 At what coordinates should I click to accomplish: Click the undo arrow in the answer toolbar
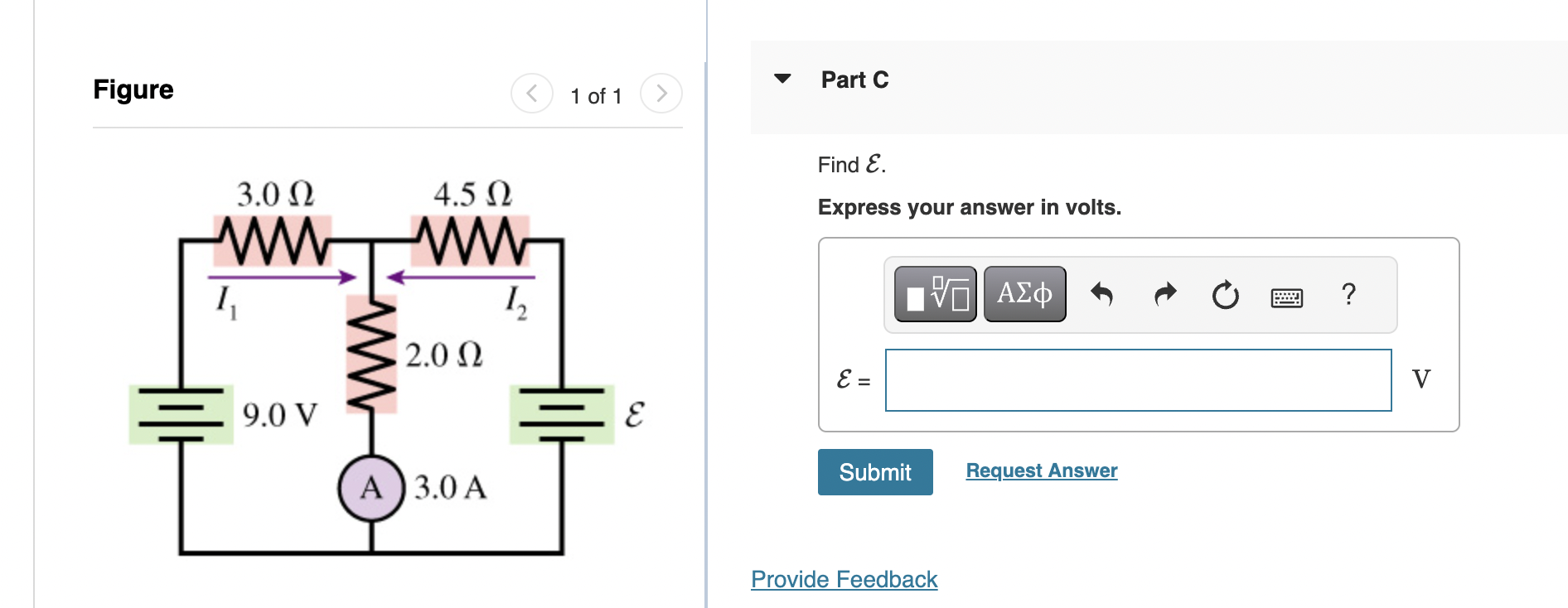pos(1102,294)
